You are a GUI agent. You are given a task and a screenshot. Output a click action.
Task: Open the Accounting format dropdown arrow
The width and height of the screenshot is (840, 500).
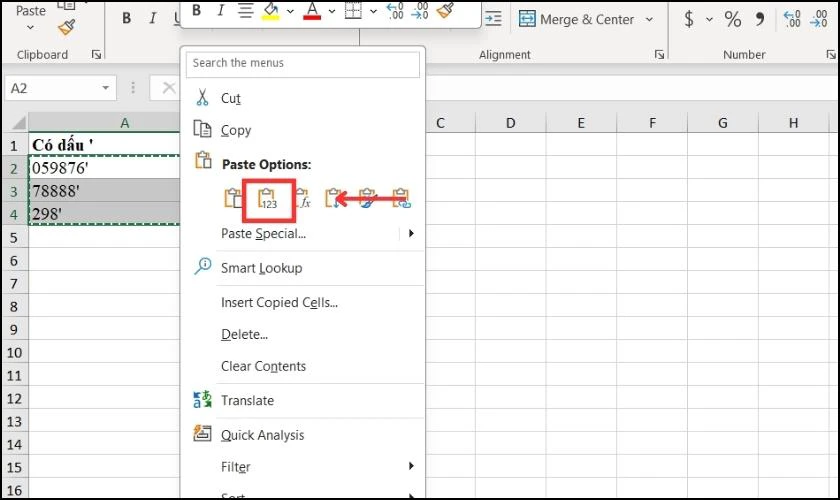coord(709,19)
